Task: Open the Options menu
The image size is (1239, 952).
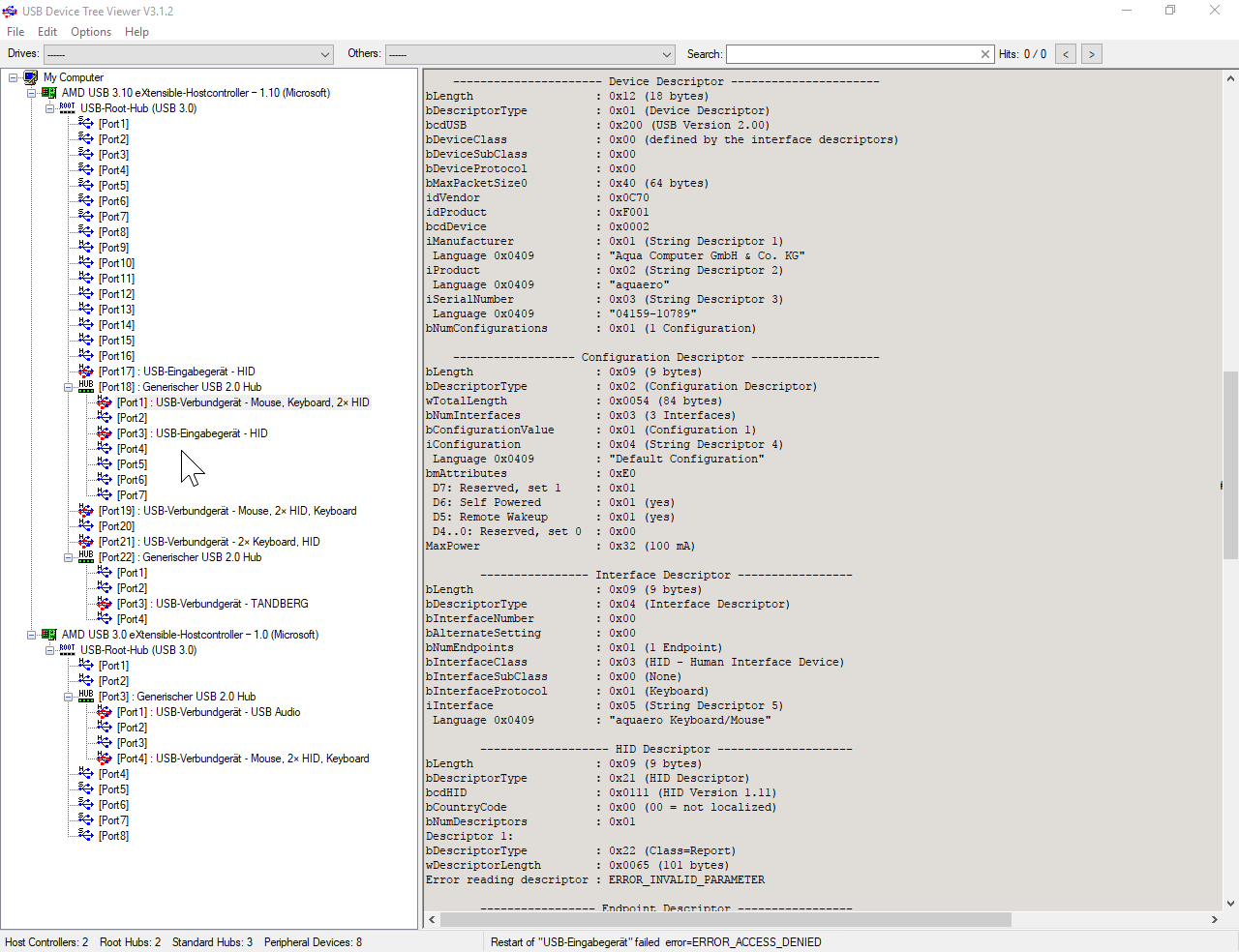Action: click(x=91, y=32)
